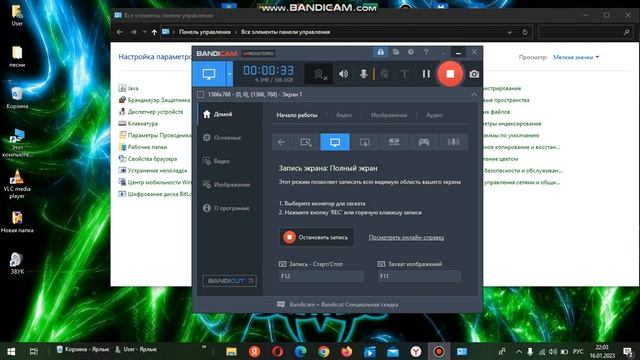This screenshot has height=360, width=640.
Task: Toggle the Запись - Старт/Стоп hotkey checkbox
Action: click(282, 264)
